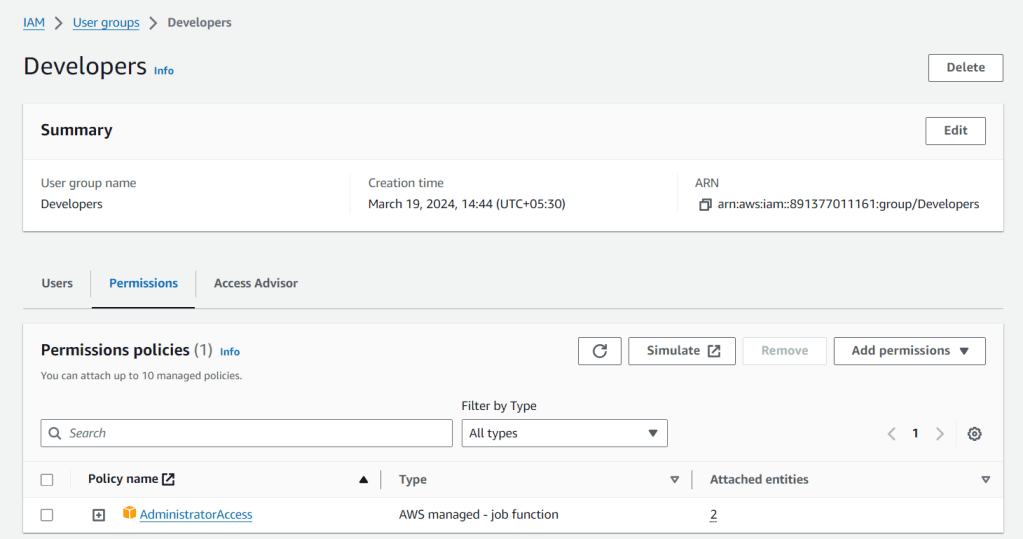
Task: Sort by Attached entities column arrow
Action: [986, 480]
